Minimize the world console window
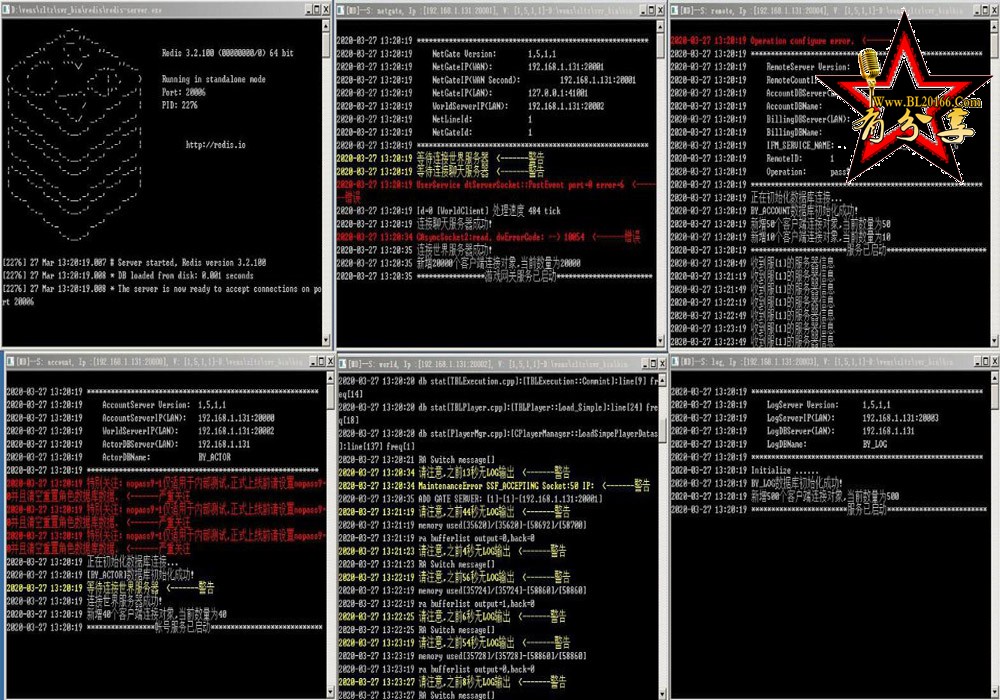Screen dimensions: 1000x700 645,363
